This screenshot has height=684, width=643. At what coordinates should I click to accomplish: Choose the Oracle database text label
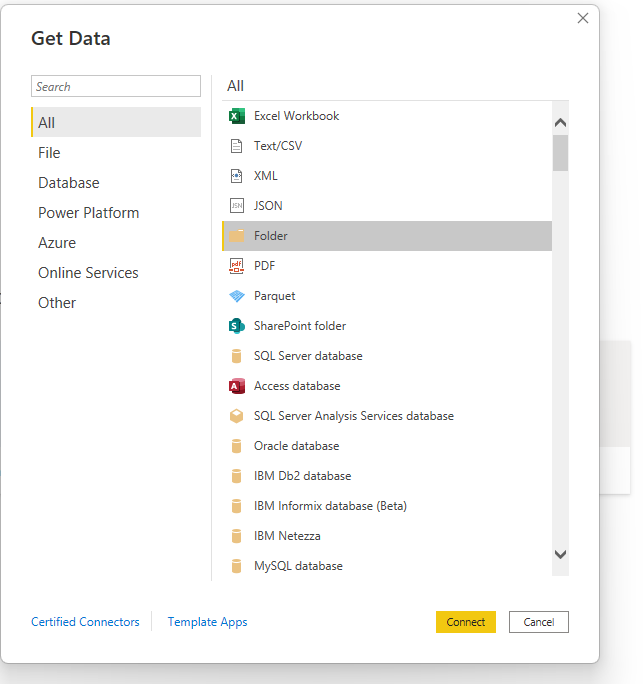tap(297, 446)
